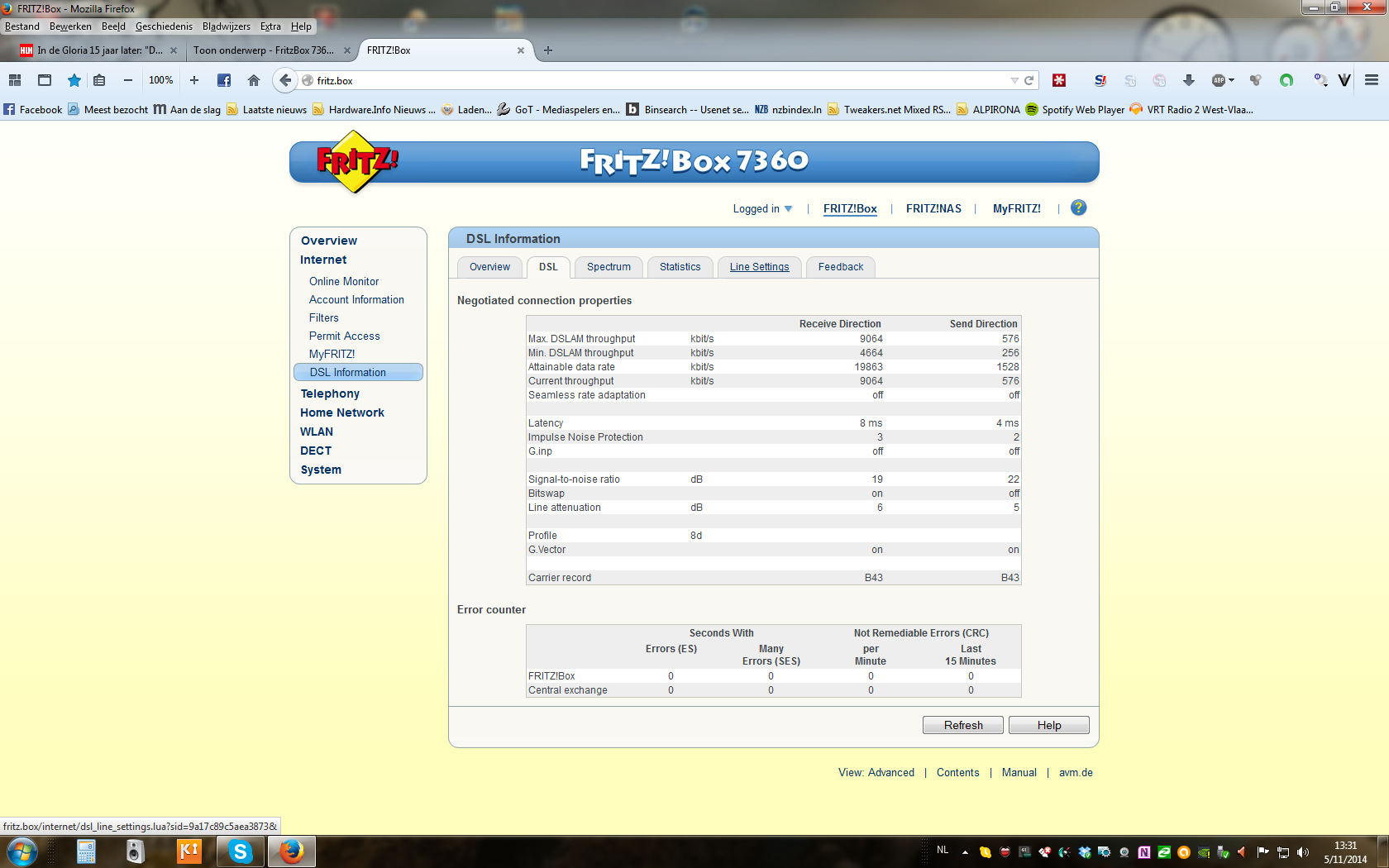Expand the Logged in dropdown
1389x868 pixels.
[x=762, y=209]
